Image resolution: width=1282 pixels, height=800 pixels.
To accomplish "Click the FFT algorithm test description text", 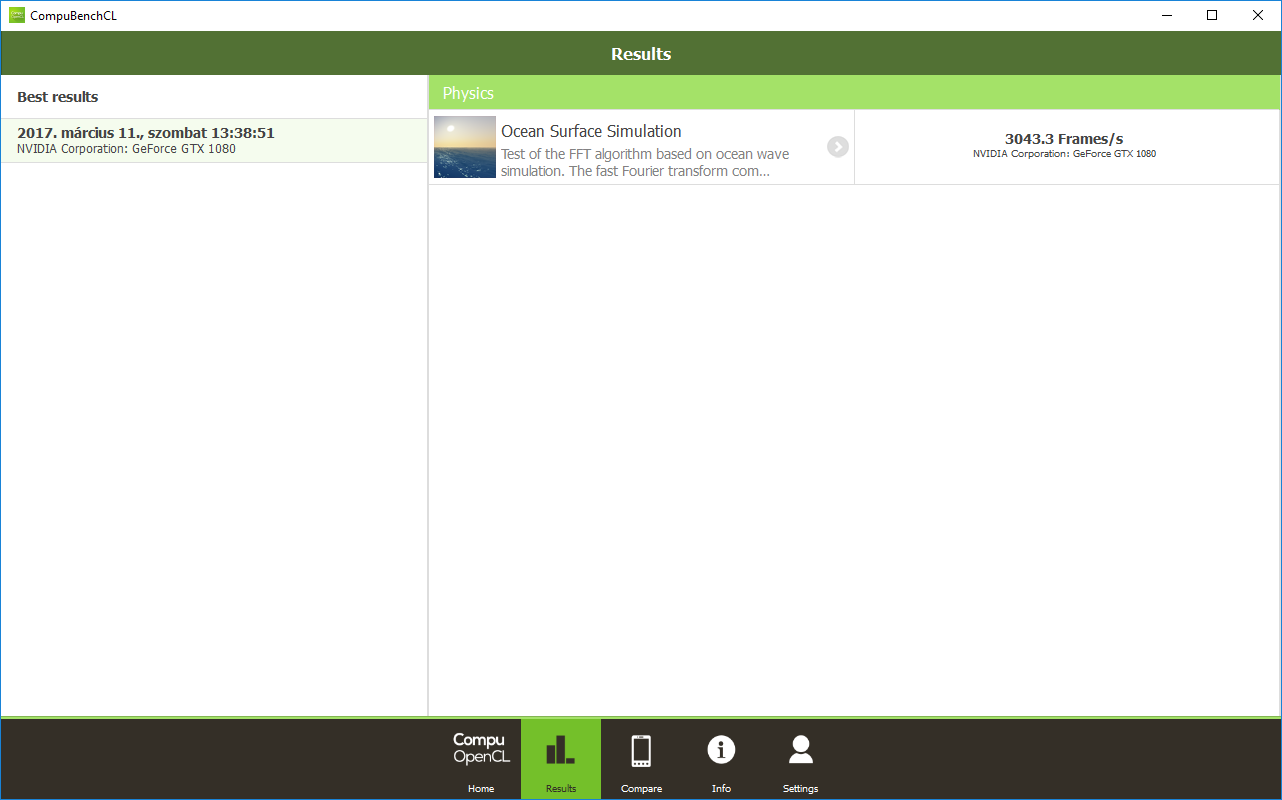I will 645,162.
